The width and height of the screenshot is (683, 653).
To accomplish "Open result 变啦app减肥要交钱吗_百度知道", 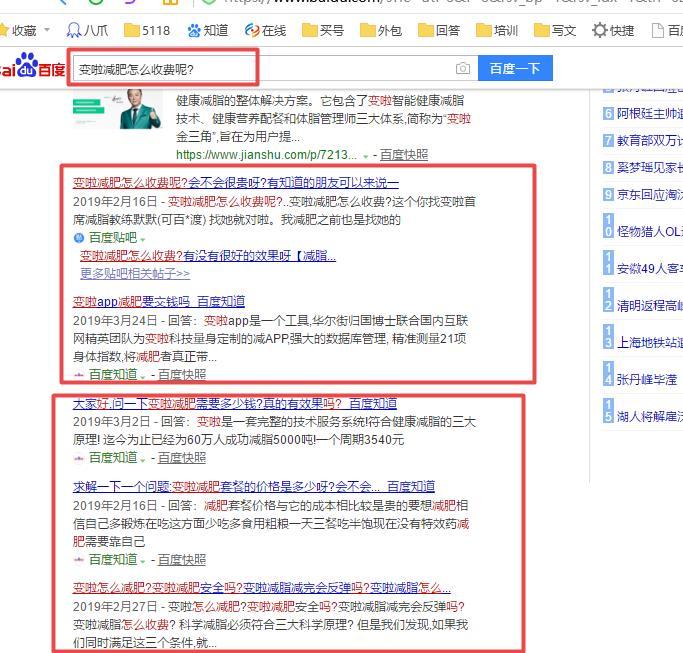I will (x=159, y=301).
